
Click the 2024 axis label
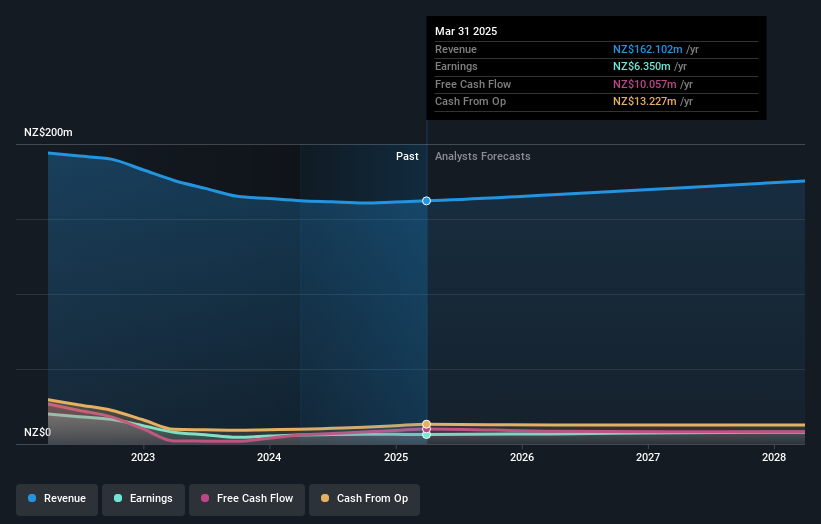pyautogui.click(x=269, y=457)
